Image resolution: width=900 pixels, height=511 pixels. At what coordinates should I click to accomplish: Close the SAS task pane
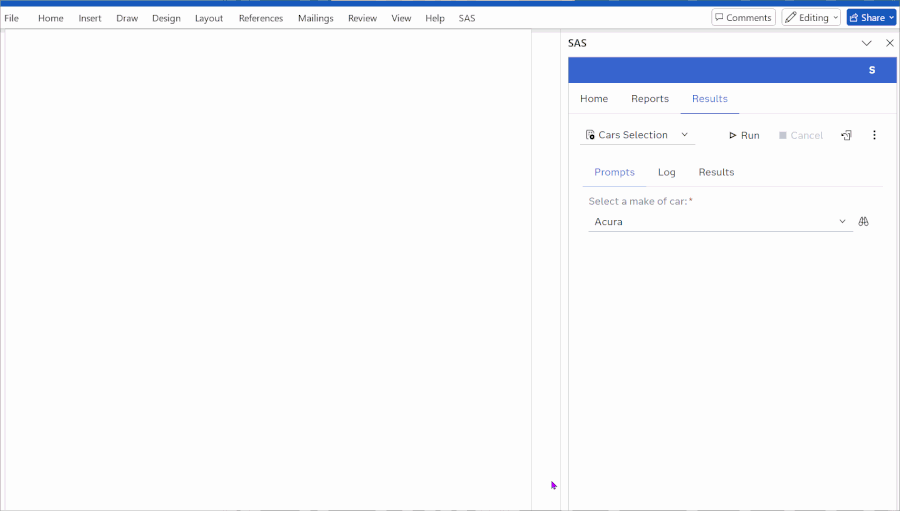pos(890,43)
